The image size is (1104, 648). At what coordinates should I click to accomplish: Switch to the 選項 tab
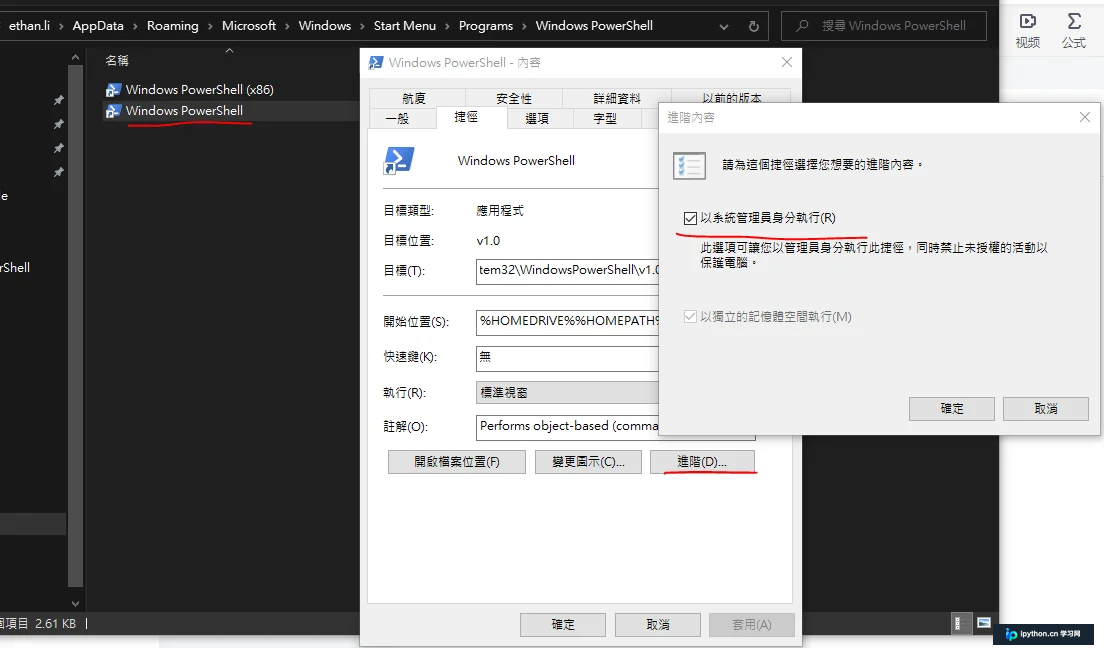pyautogui.click(x=537, y=118)
